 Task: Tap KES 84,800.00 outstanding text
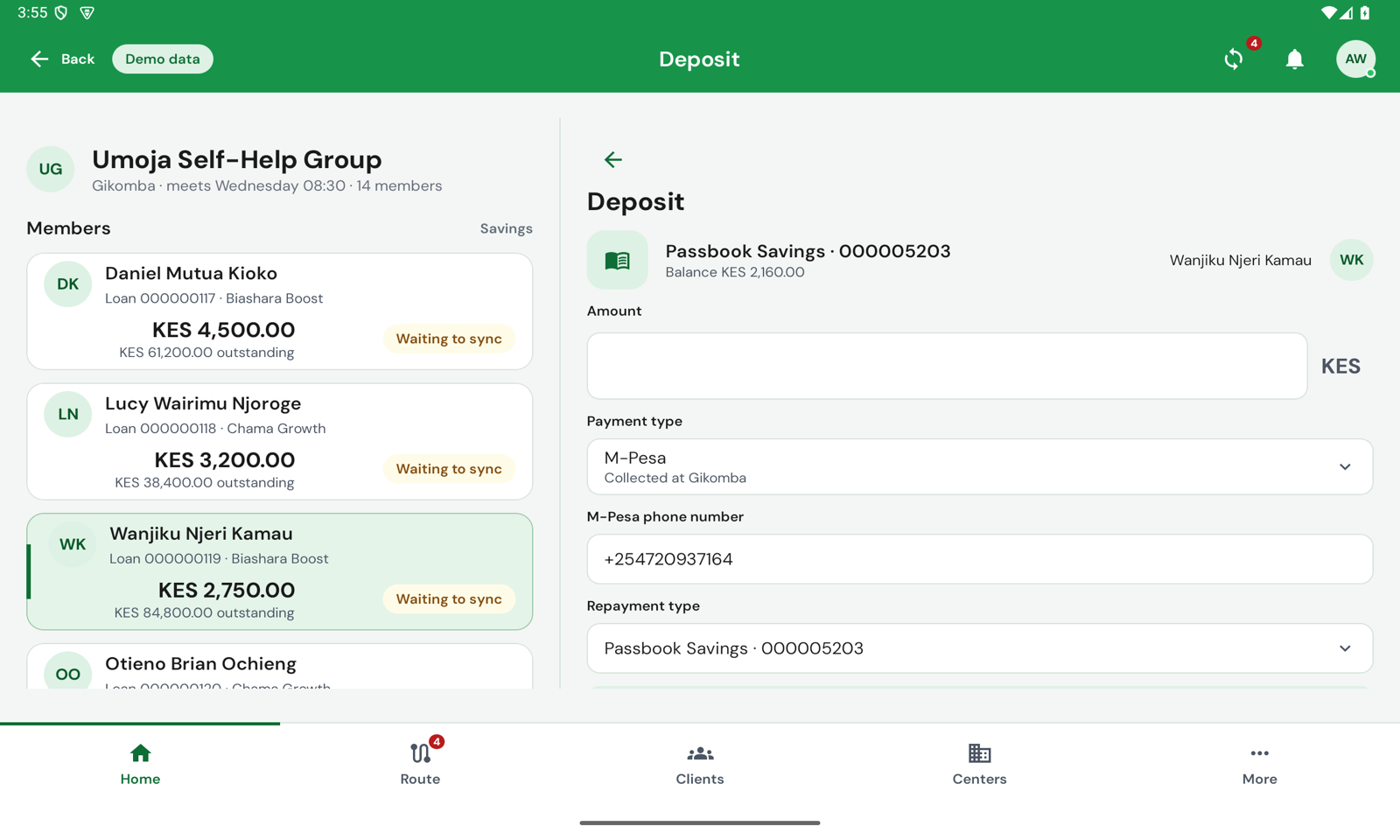coord(205,612)
